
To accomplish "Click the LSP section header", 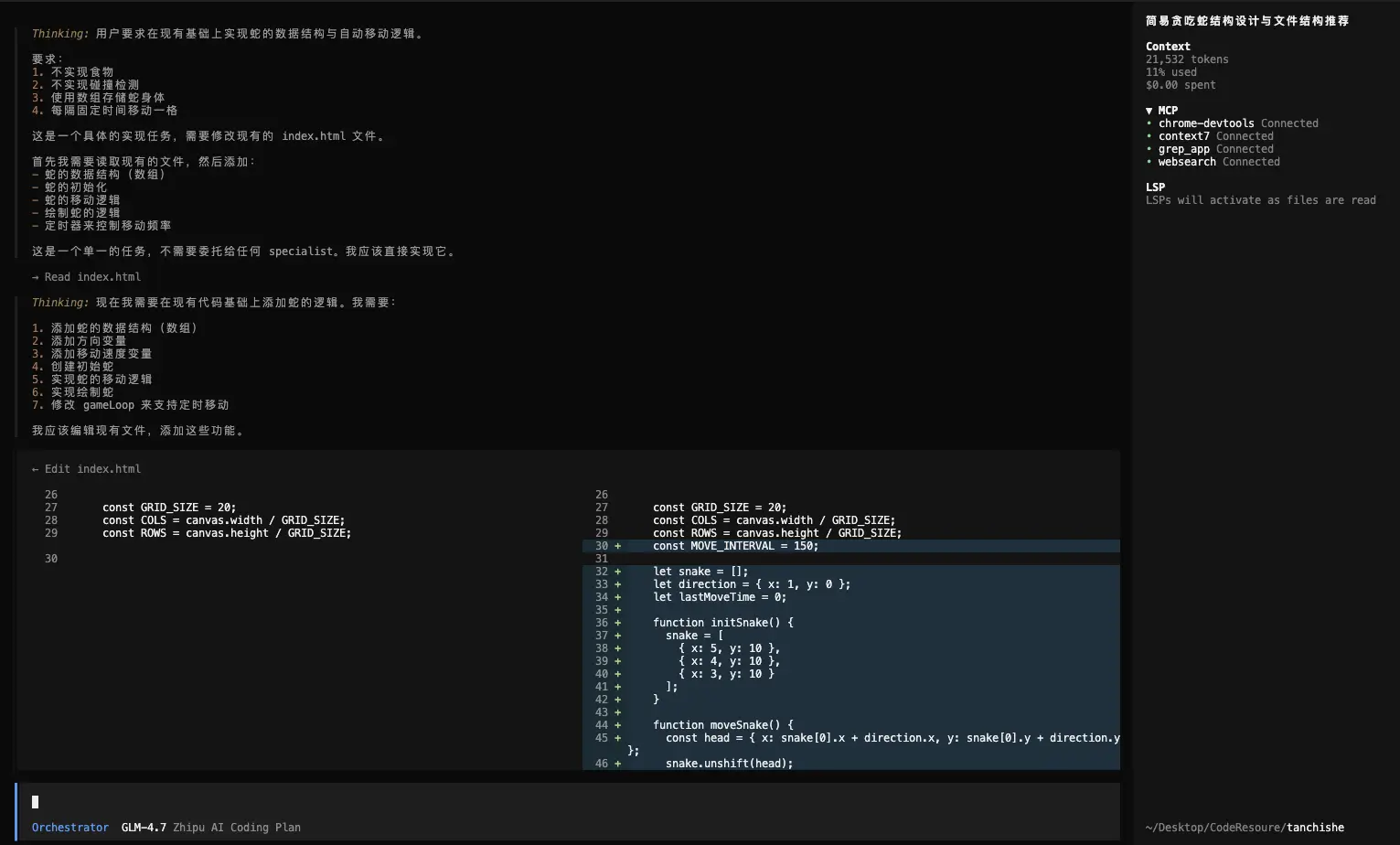I will click(x=1155, y=187).
